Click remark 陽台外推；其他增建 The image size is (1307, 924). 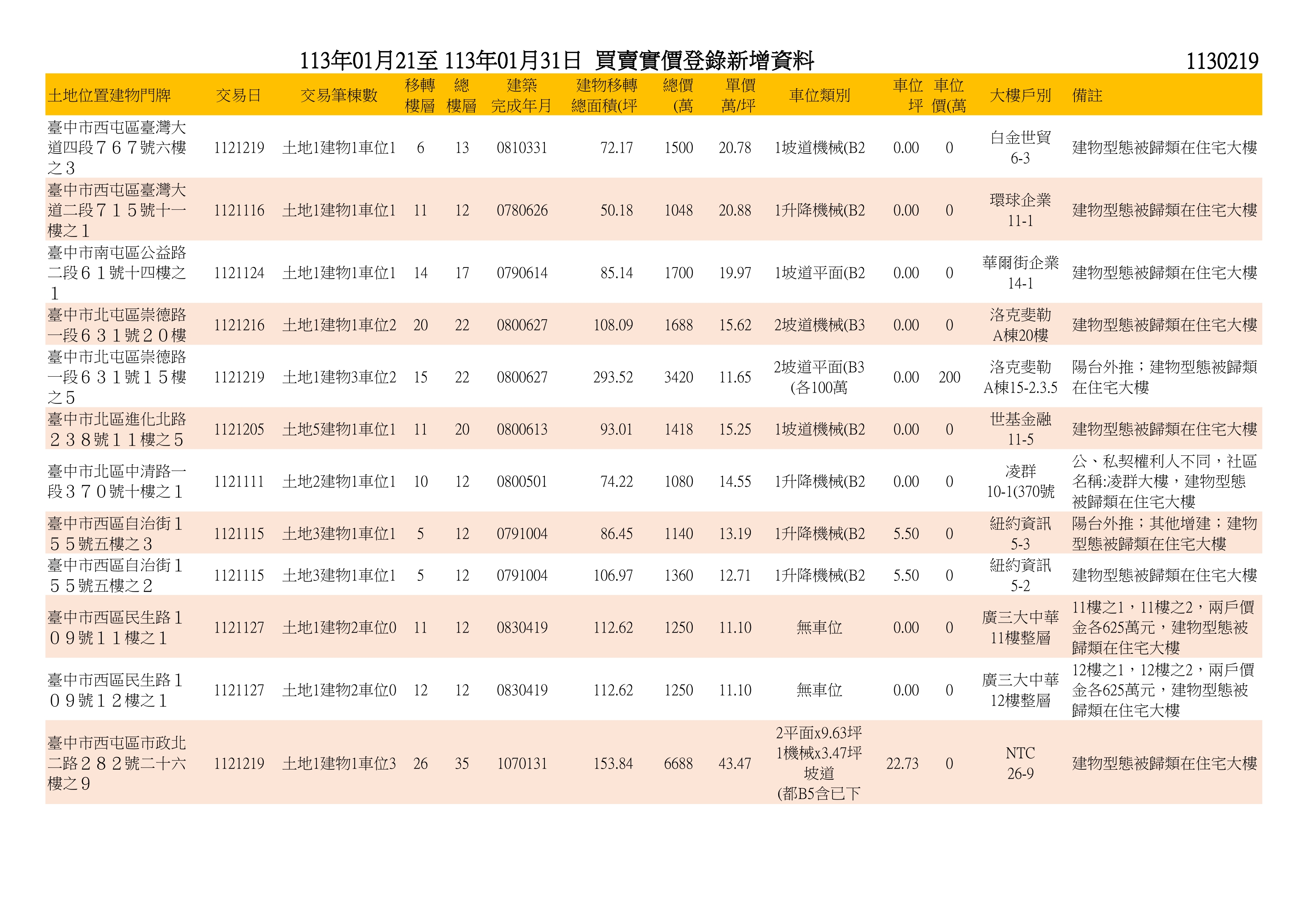(1140, 523)
